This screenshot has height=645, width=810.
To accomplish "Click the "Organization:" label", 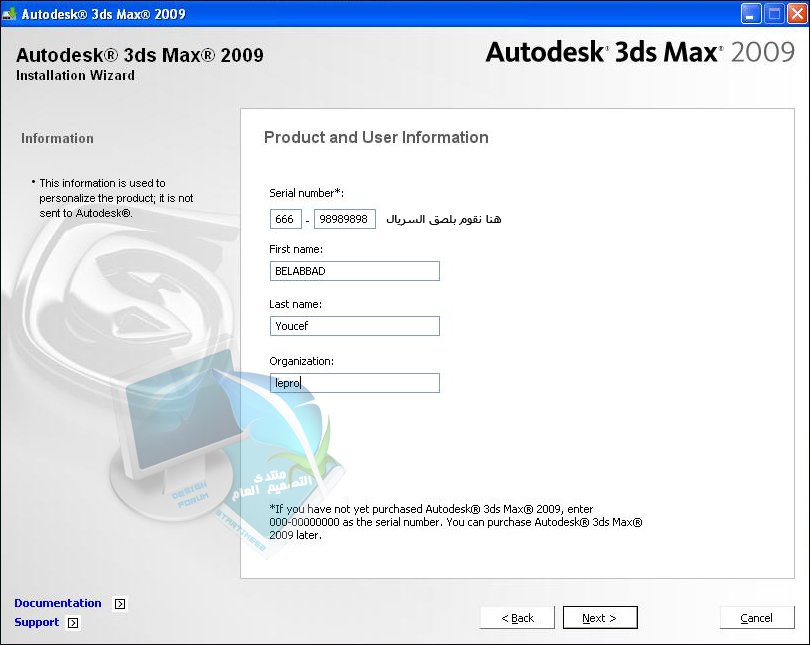I will [x=301, y=361].
